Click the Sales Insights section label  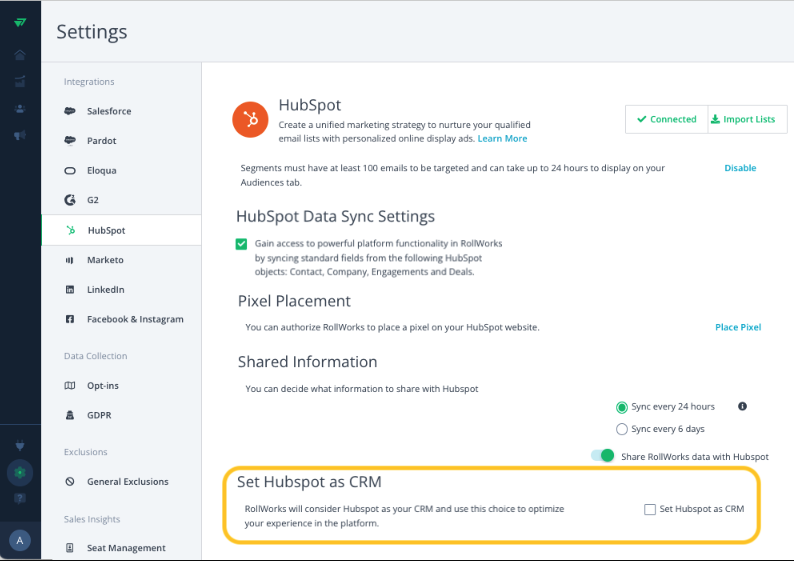pos(92,519)
